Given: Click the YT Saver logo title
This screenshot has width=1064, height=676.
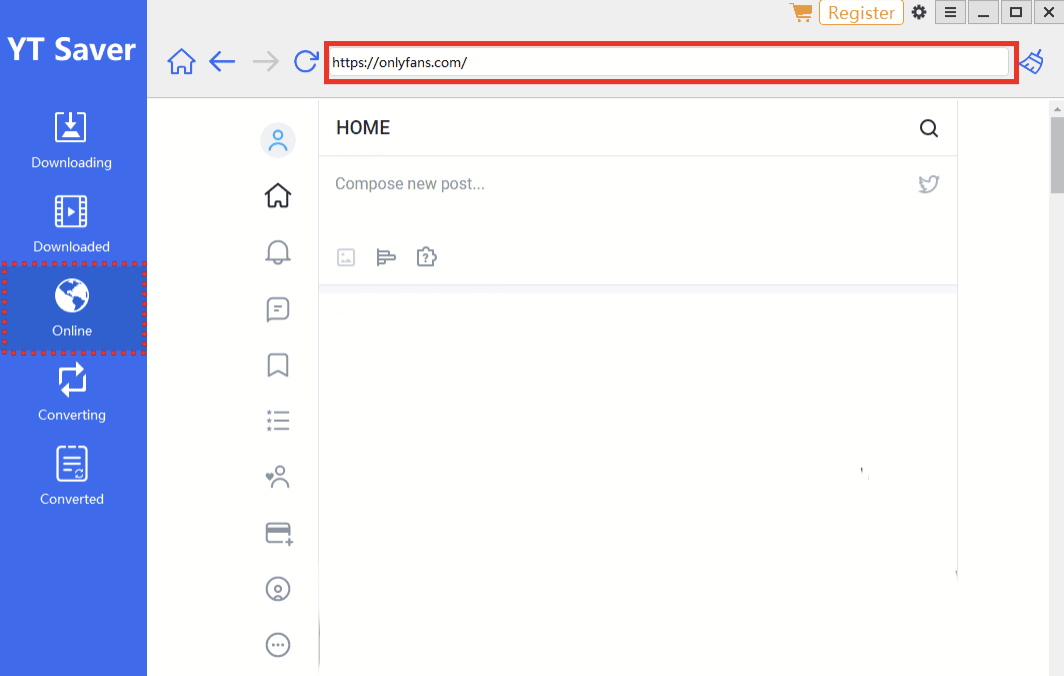Looking at the screenshot, I should (71, 50).
